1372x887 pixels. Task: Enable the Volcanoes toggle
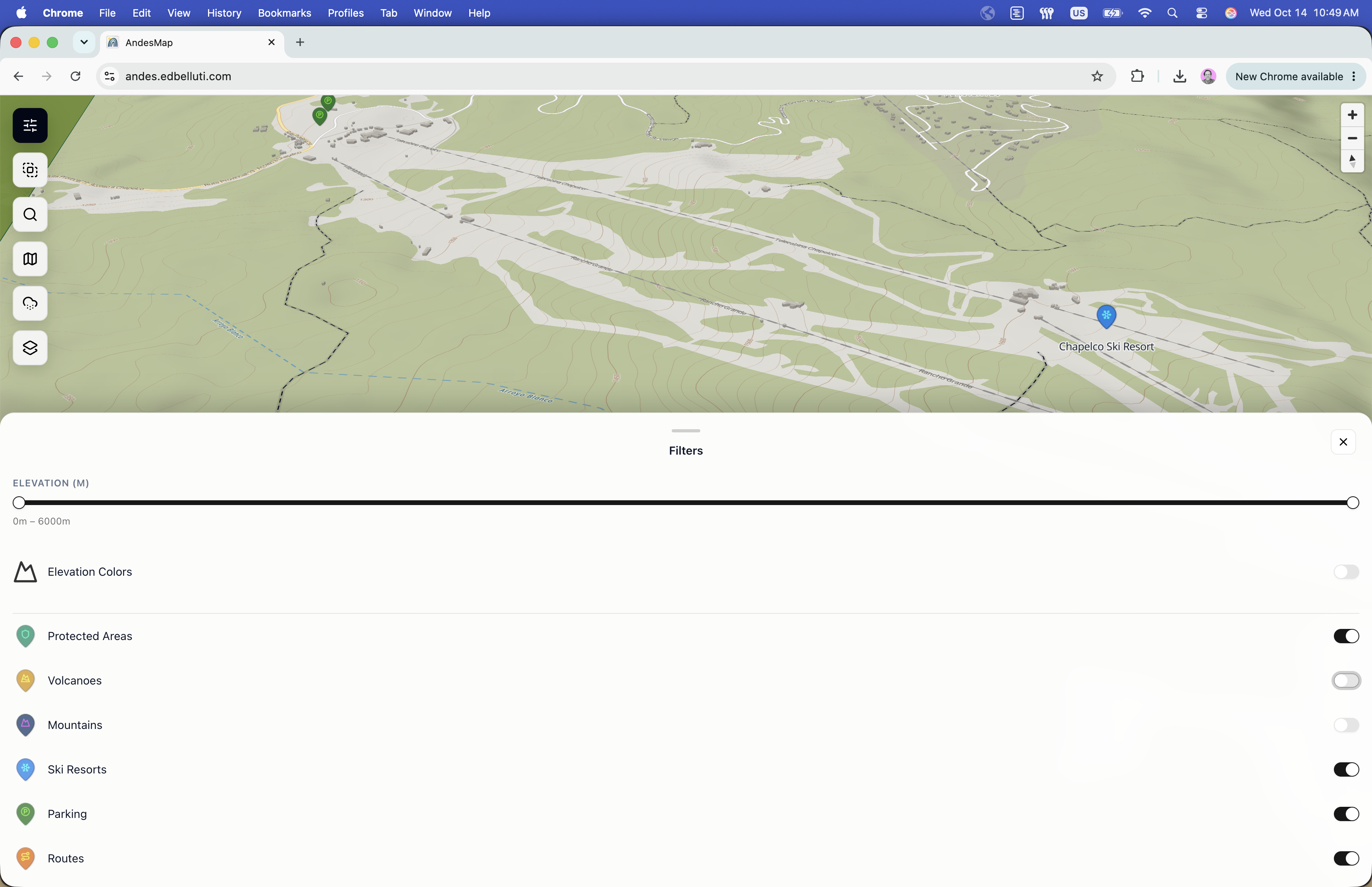pyautogui.click(x=1346, y=680)
